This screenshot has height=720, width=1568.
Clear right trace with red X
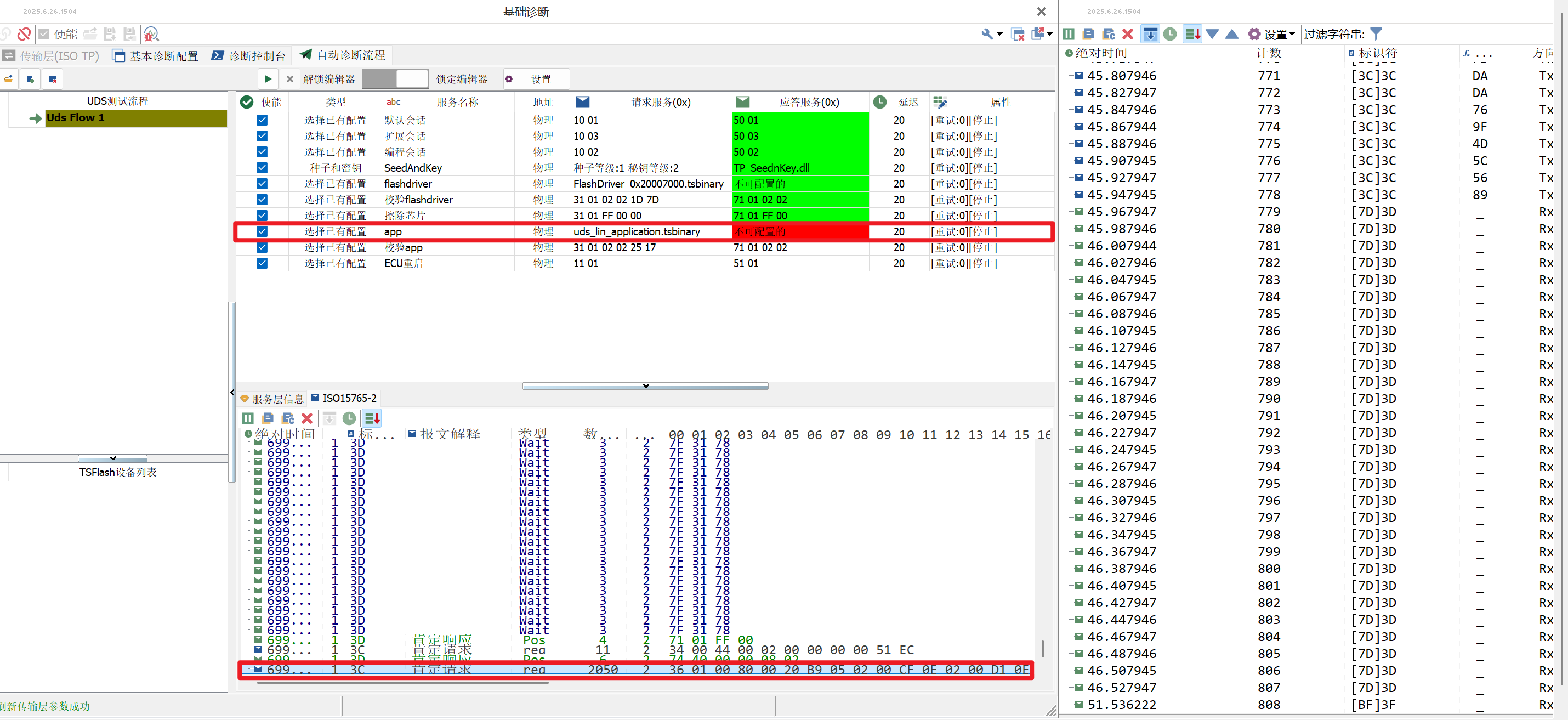pos(1127,34)
